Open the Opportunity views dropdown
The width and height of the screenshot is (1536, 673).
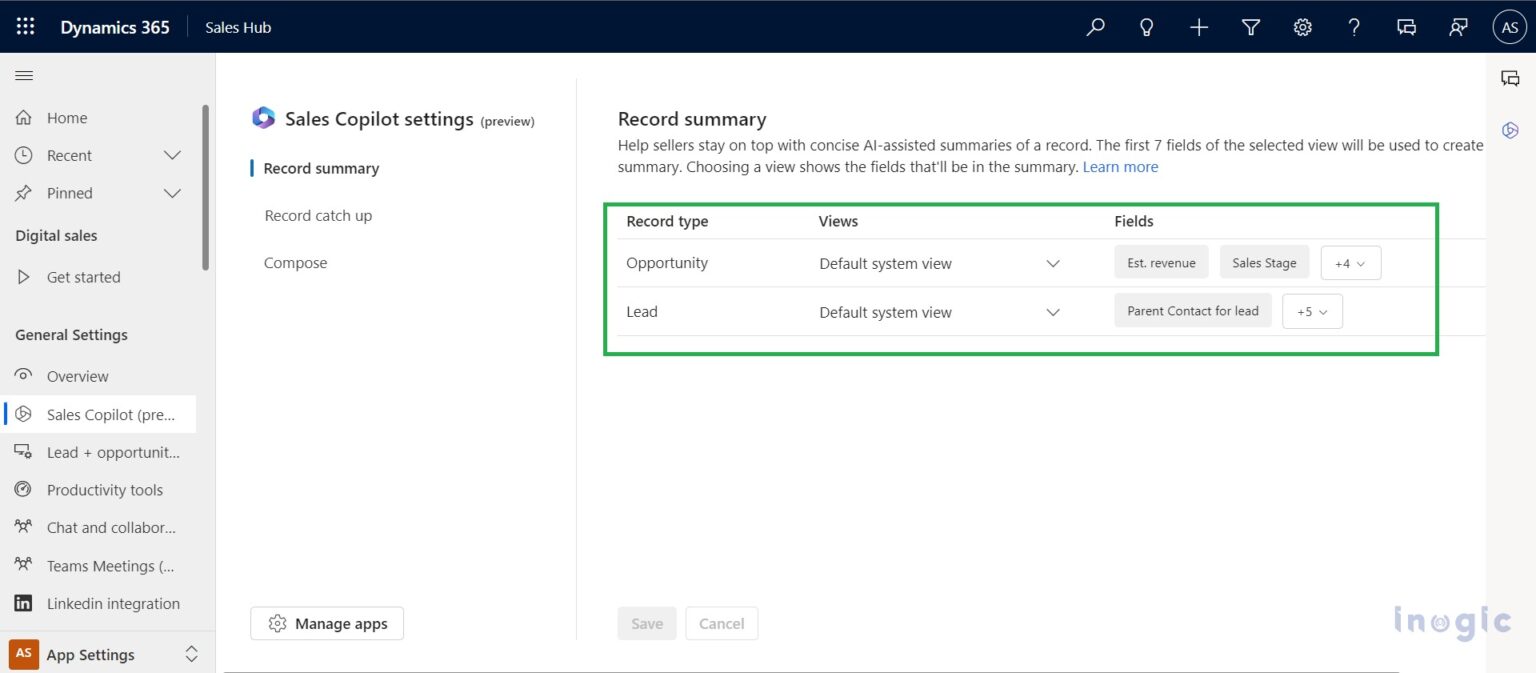tap(1052, 263)
